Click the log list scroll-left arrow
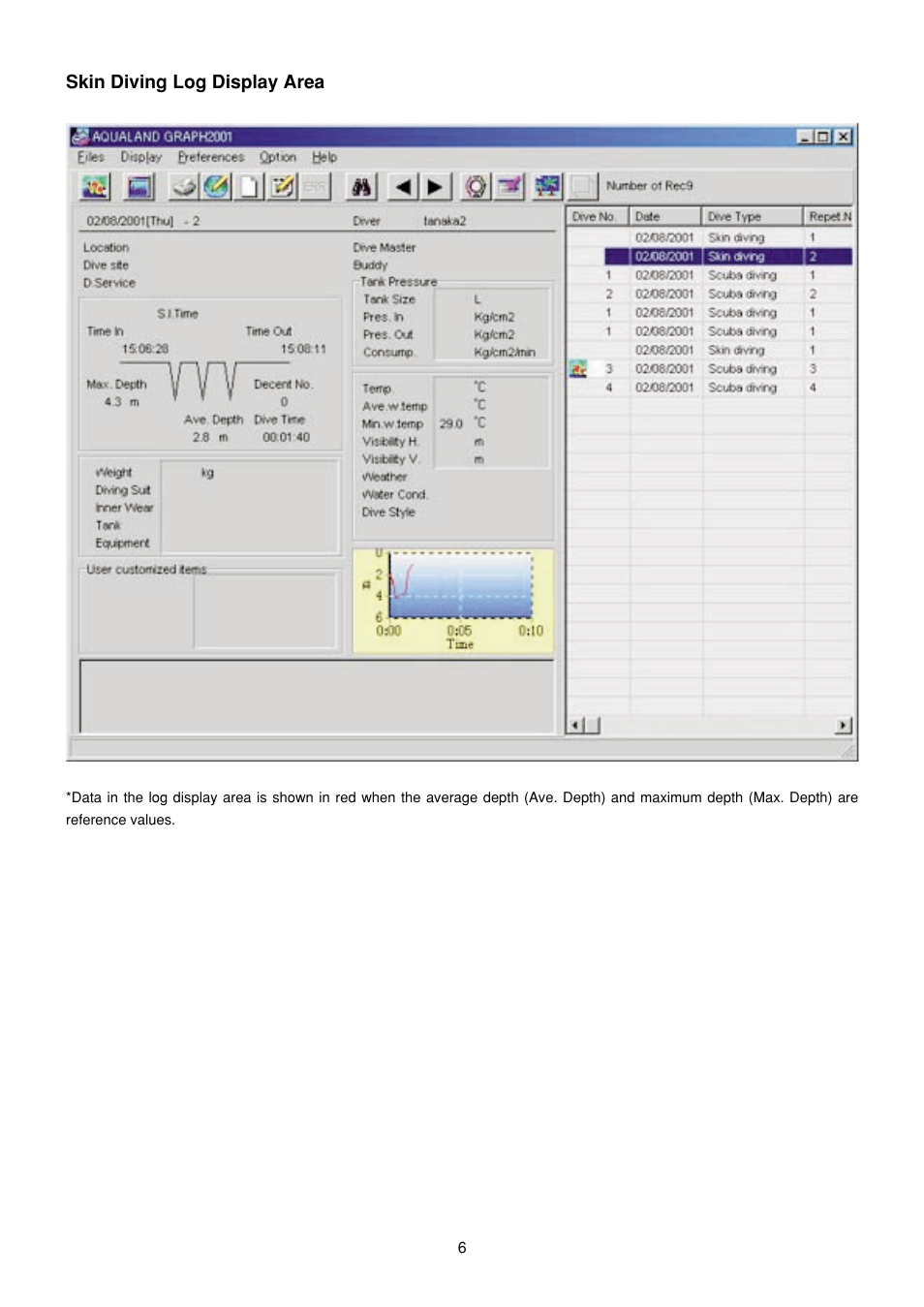The height and width of the screenshot is (1307, 924). click(x=575, y=725)
